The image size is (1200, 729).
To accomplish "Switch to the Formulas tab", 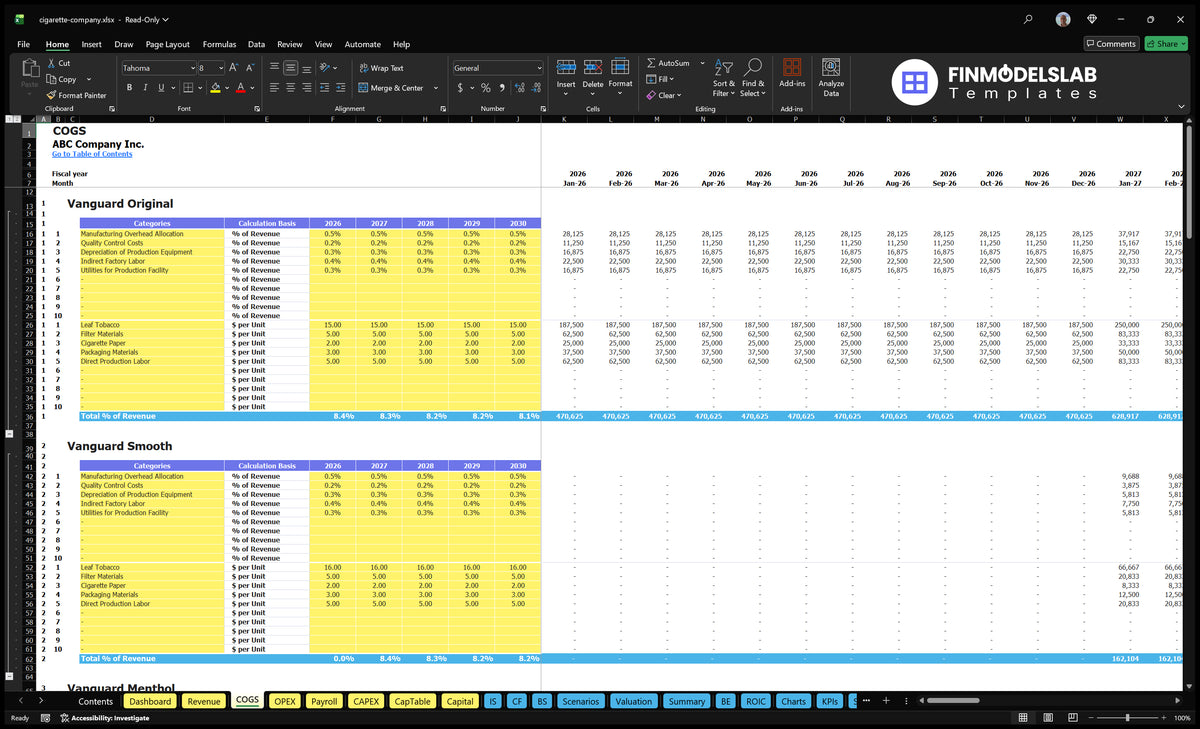I will 219,44.
